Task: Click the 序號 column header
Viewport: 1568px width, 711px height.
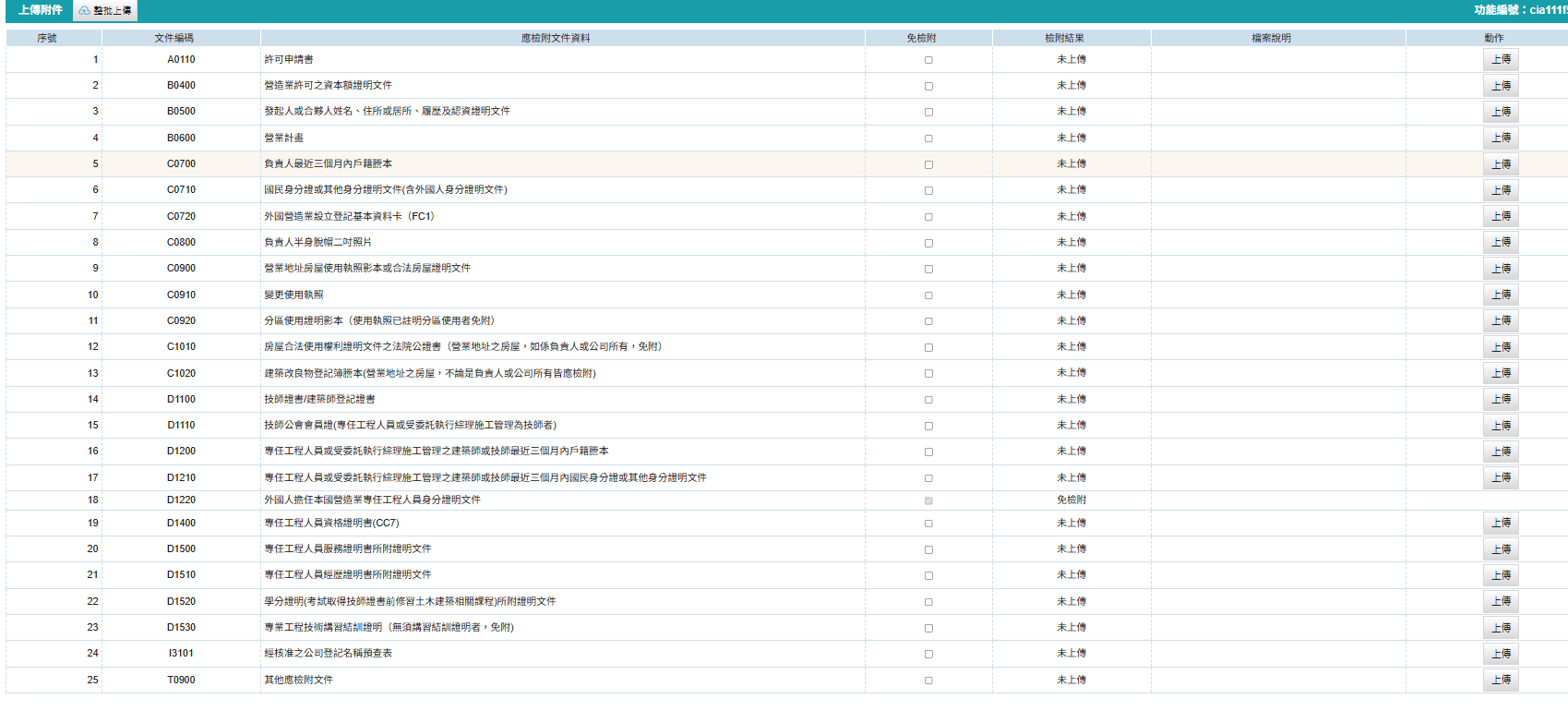Action: [47, 38]
